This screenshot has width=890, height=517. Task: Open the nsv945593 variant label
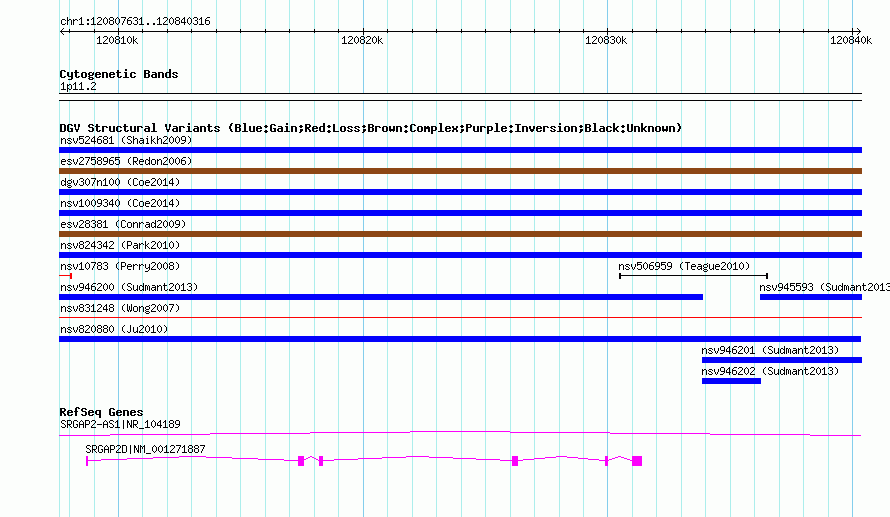(x=825, y=287)
